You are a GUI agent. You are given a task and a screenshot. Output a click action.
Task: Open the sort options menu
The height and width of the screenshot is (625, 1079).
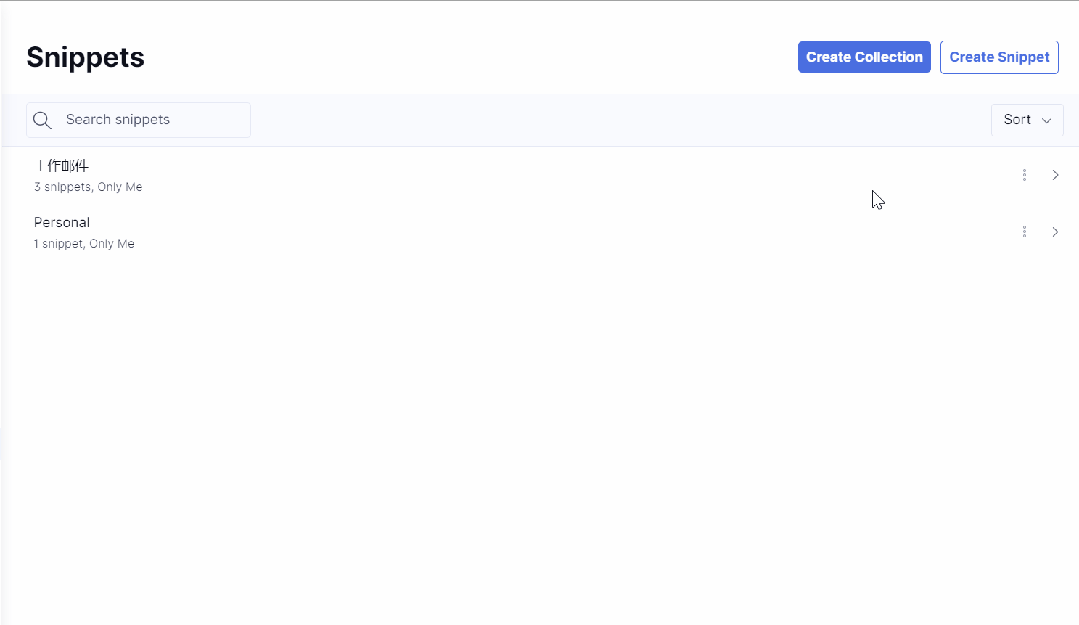[1027, 119]
